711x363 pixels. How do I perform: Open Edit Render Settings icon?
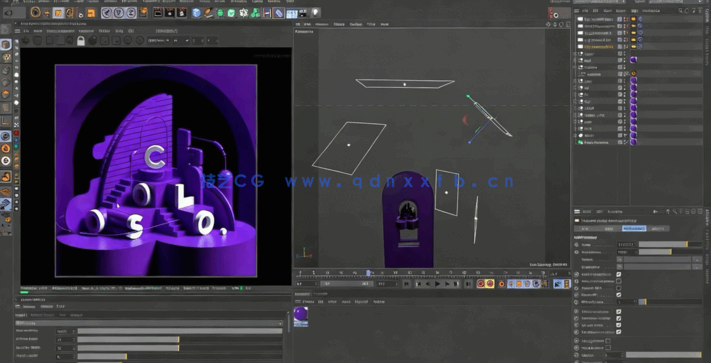181,13
